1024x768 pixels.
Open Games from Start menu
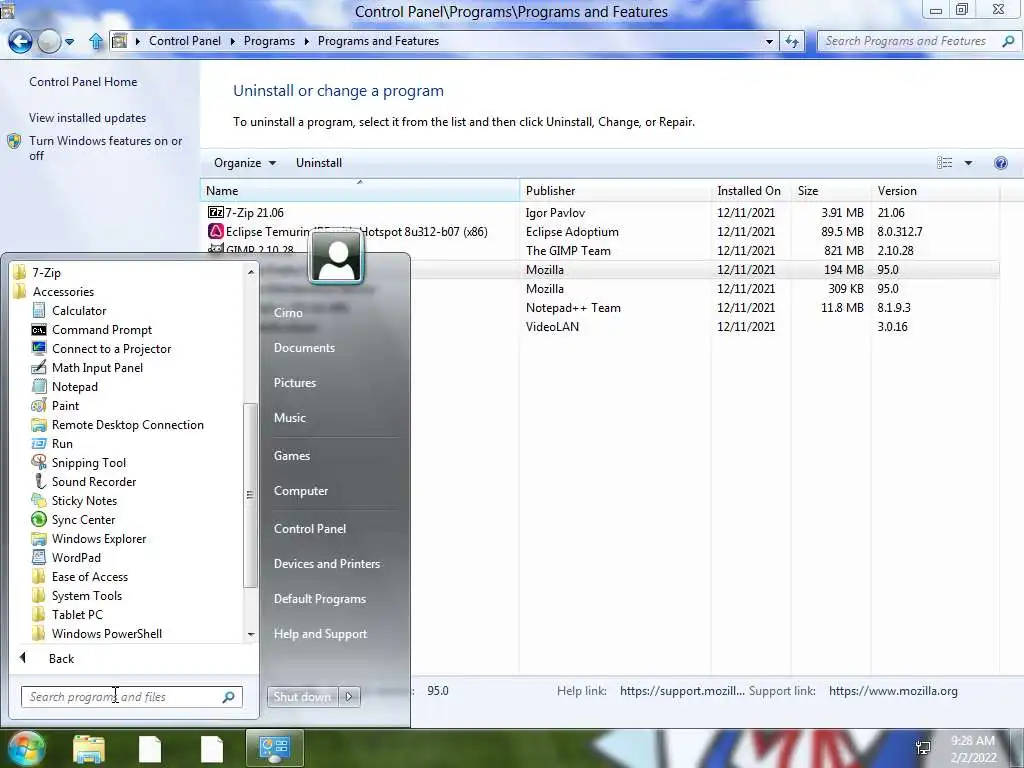tap(291, 456)
